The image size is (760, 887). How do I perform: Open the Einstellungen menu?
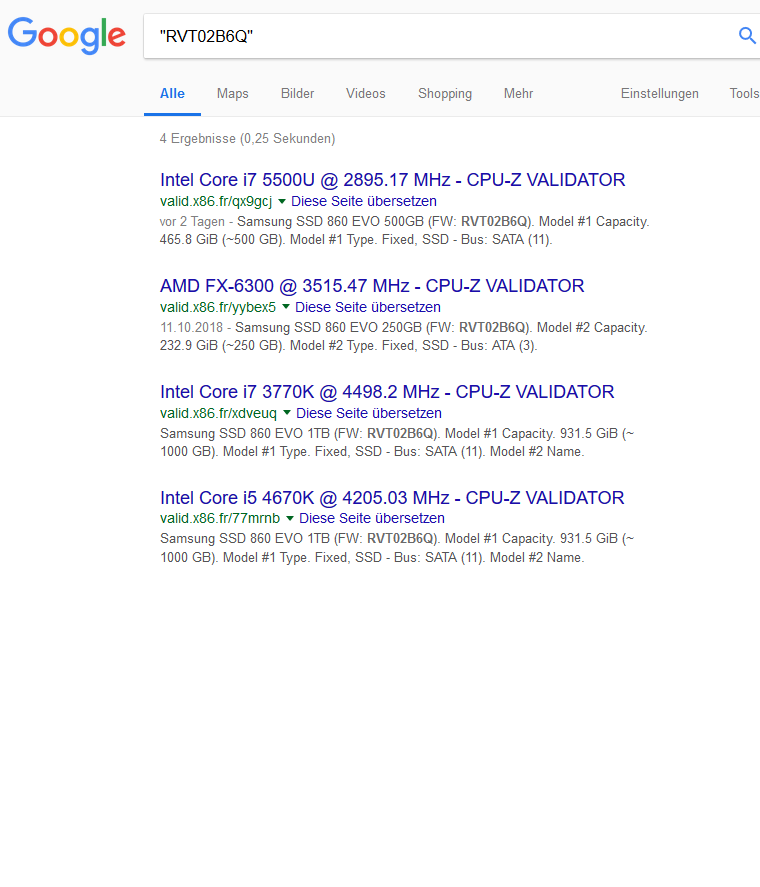[659, 93]
